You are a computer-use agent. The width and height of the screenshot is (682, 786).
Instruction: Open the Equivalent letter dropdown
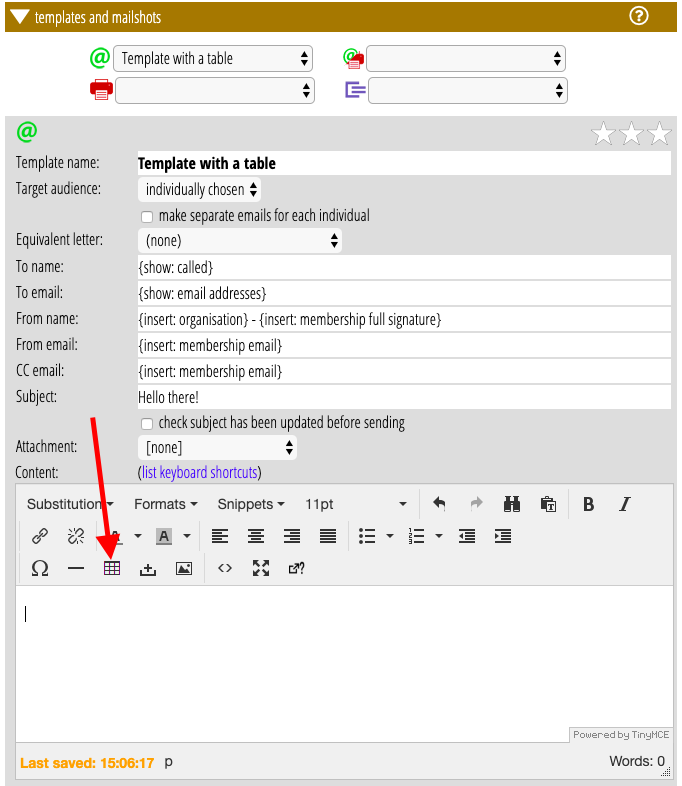(x=240, y=241)
